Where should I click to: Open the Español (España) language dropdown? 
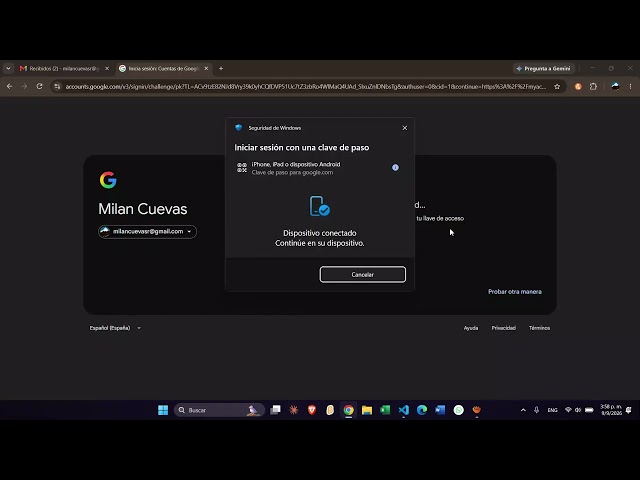pyautogui.click(x=115, y=328)
